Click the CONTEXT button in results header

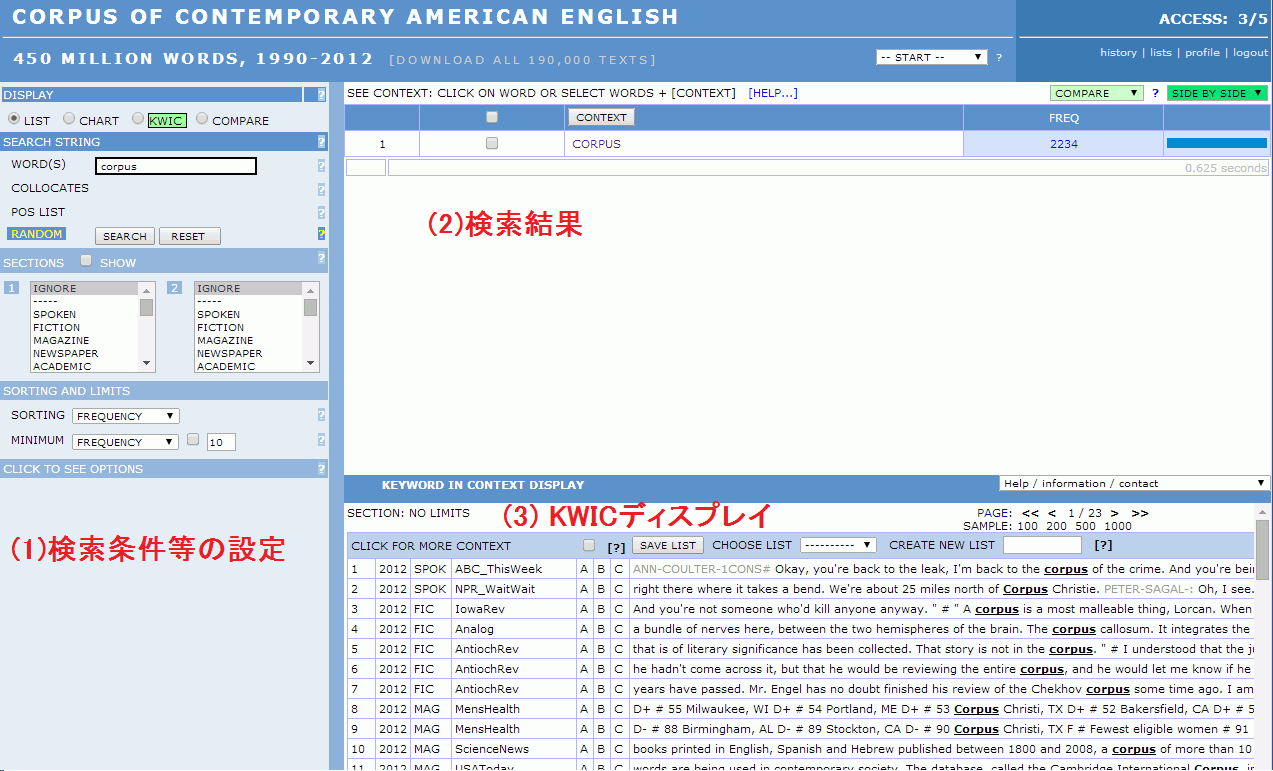601,117
